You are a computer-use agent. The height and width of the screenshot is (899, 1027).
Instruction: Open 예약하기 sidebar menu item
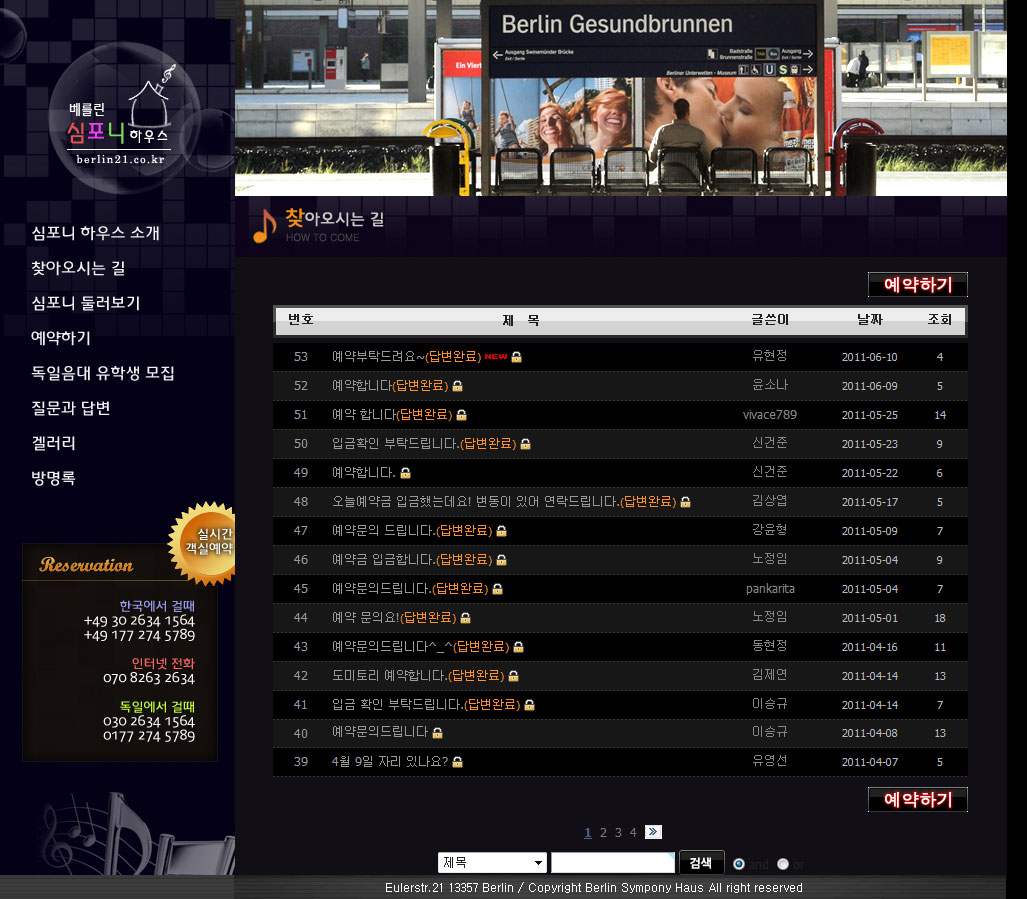point(61,338)
